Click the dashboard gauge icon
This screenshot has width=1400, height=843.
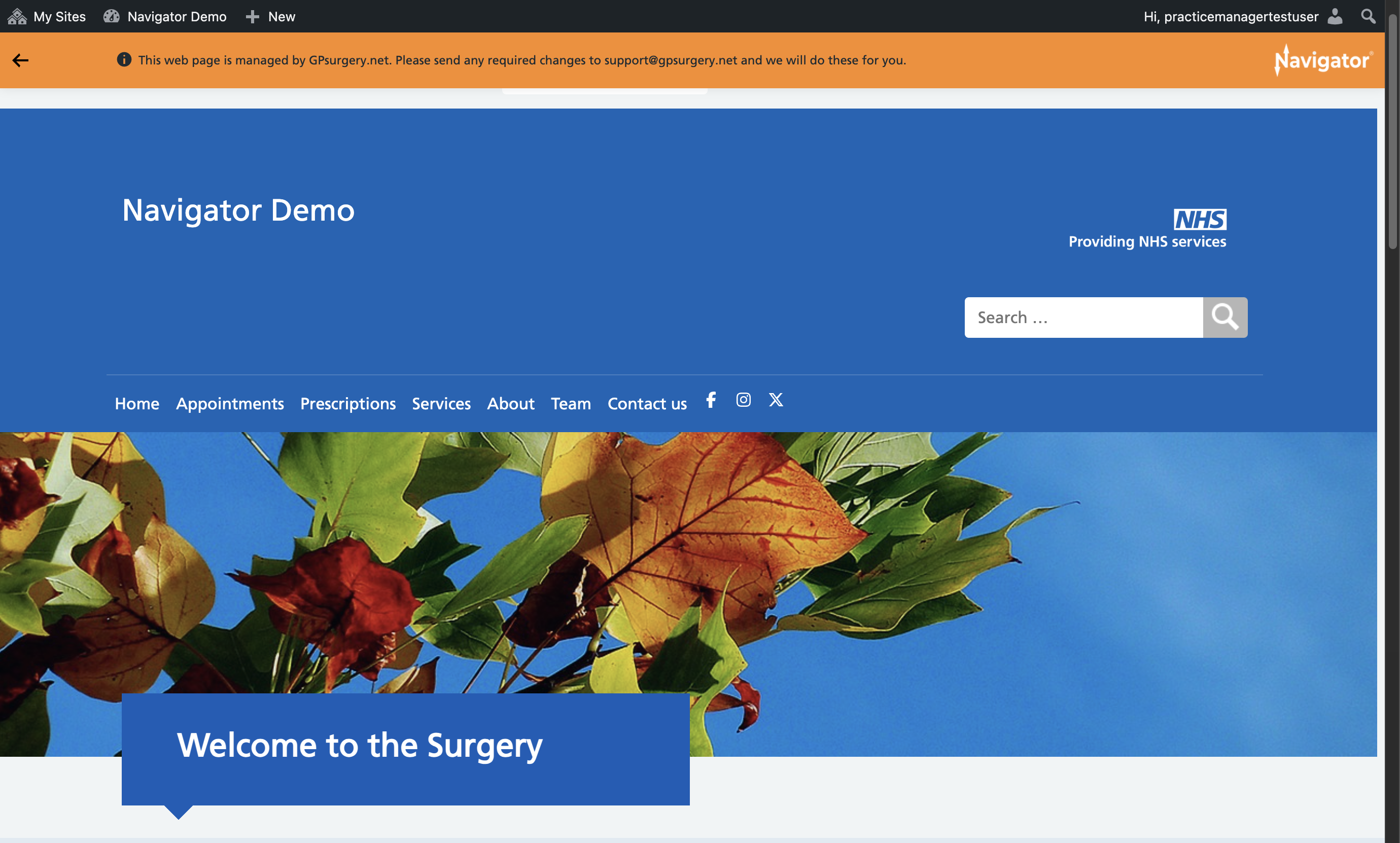click(x=111, y=16)
